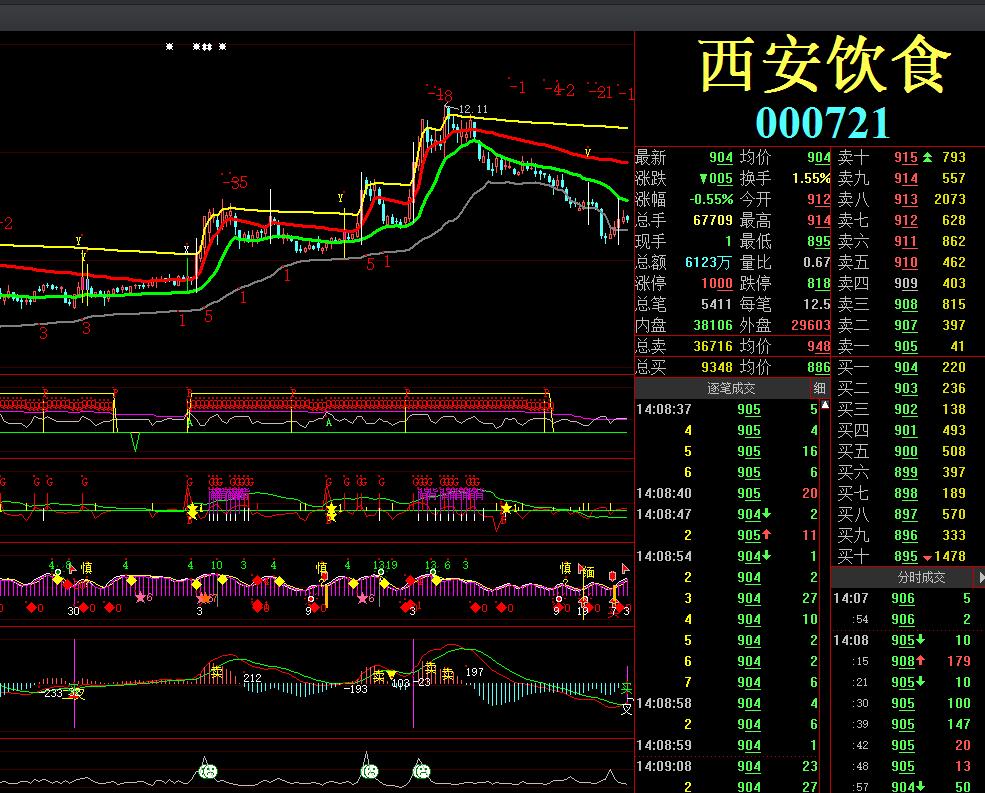
Task: Select the 卖二 907 price
Action: pos(906,325)
